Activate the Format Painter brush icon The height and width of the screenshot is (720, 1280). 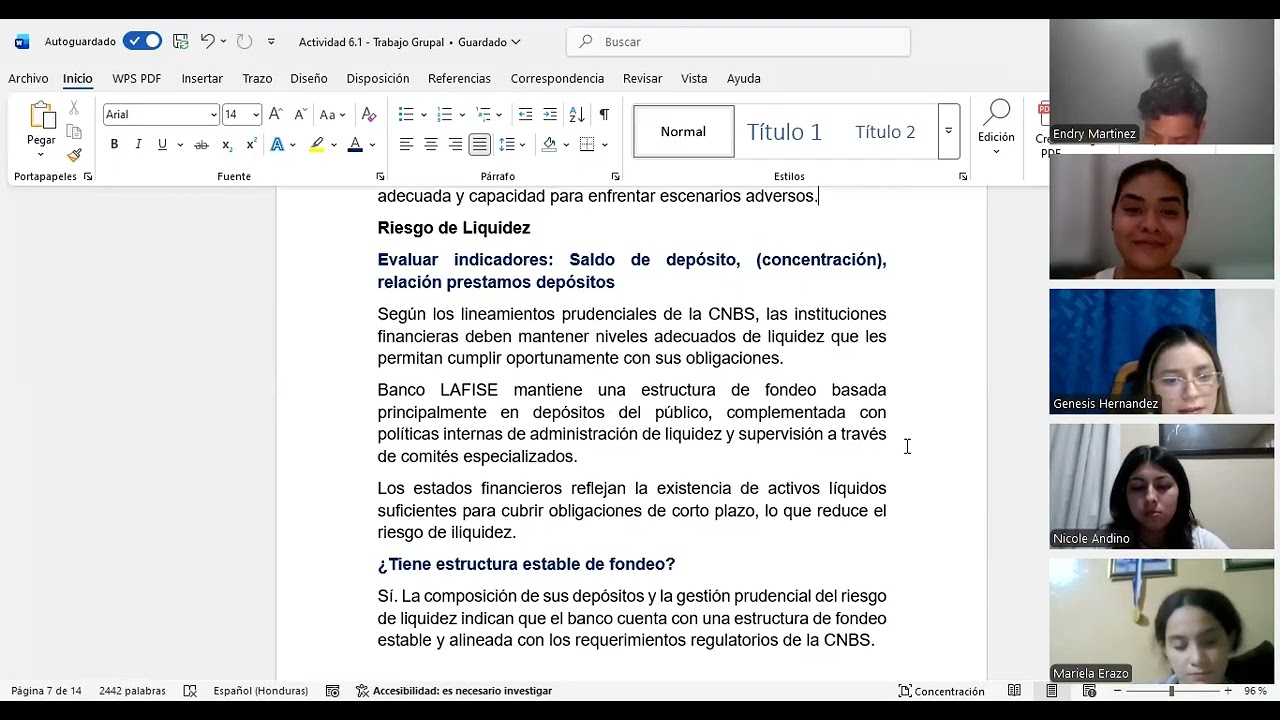tap(74, 155)
